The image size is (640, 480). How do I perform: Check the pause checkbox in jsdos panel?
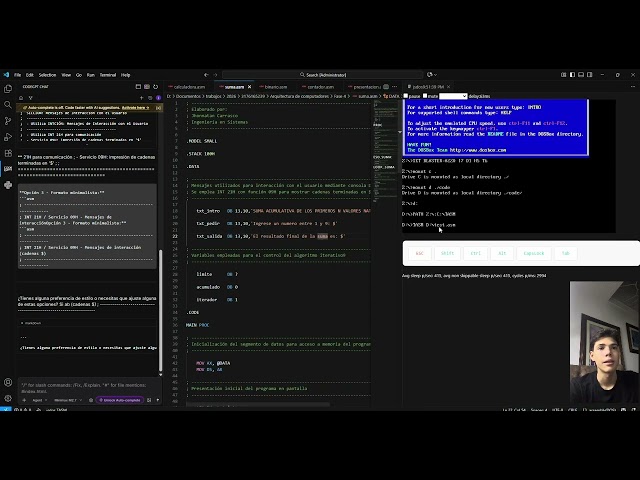coord(406,96)
